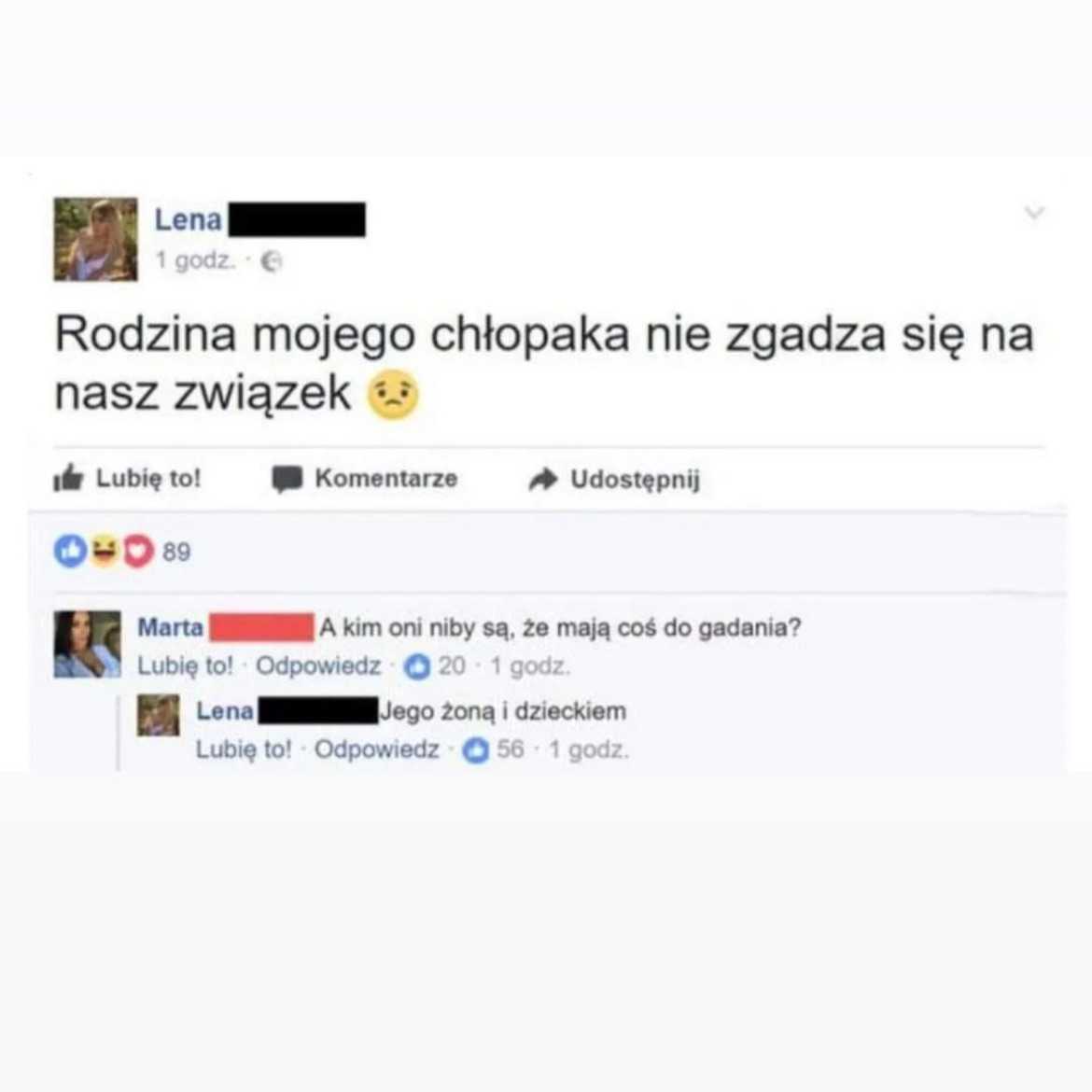
Task: Open the post options chevron menu
Action: coord(1034,212)
